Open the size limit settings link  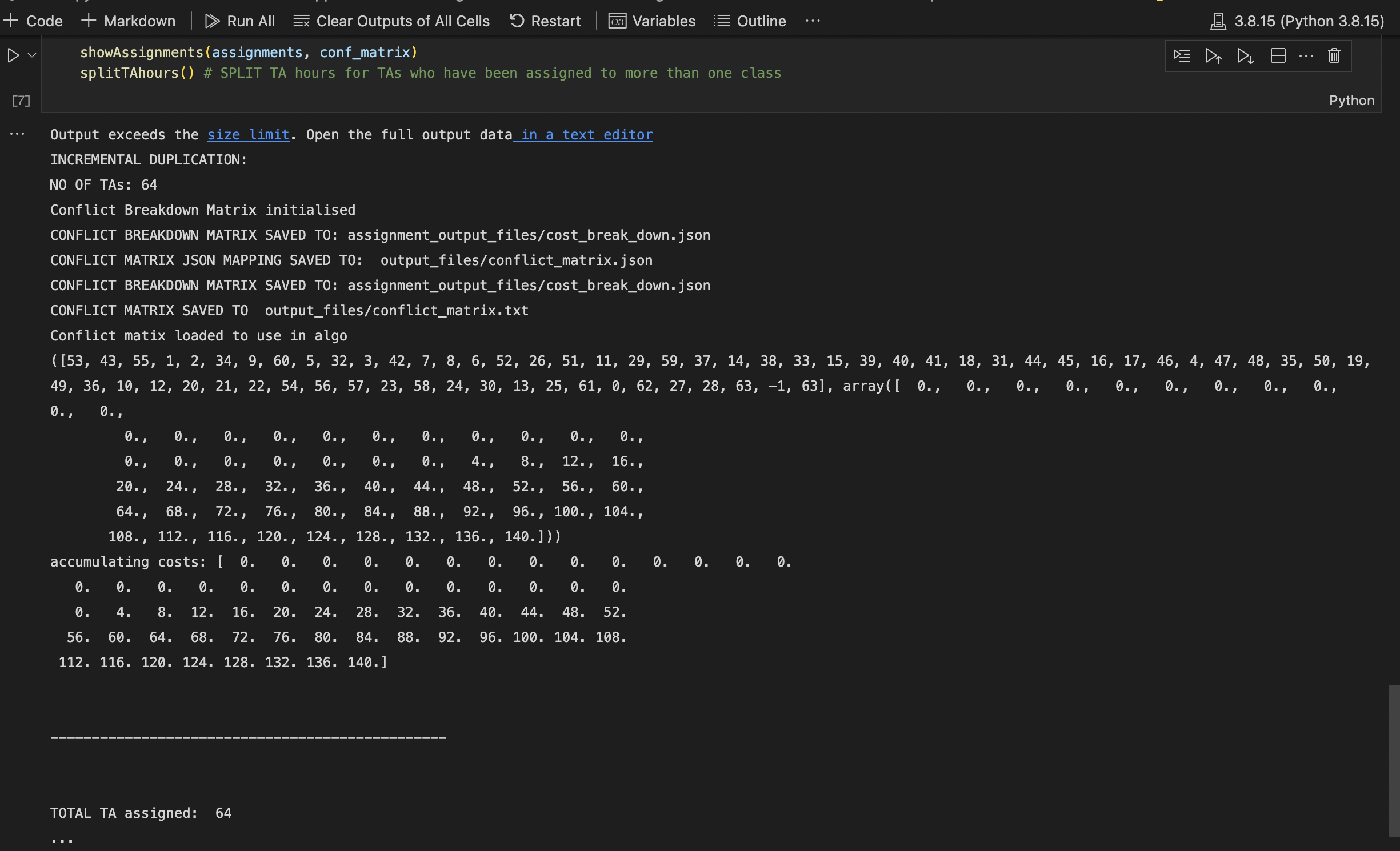tap(248, 135)
